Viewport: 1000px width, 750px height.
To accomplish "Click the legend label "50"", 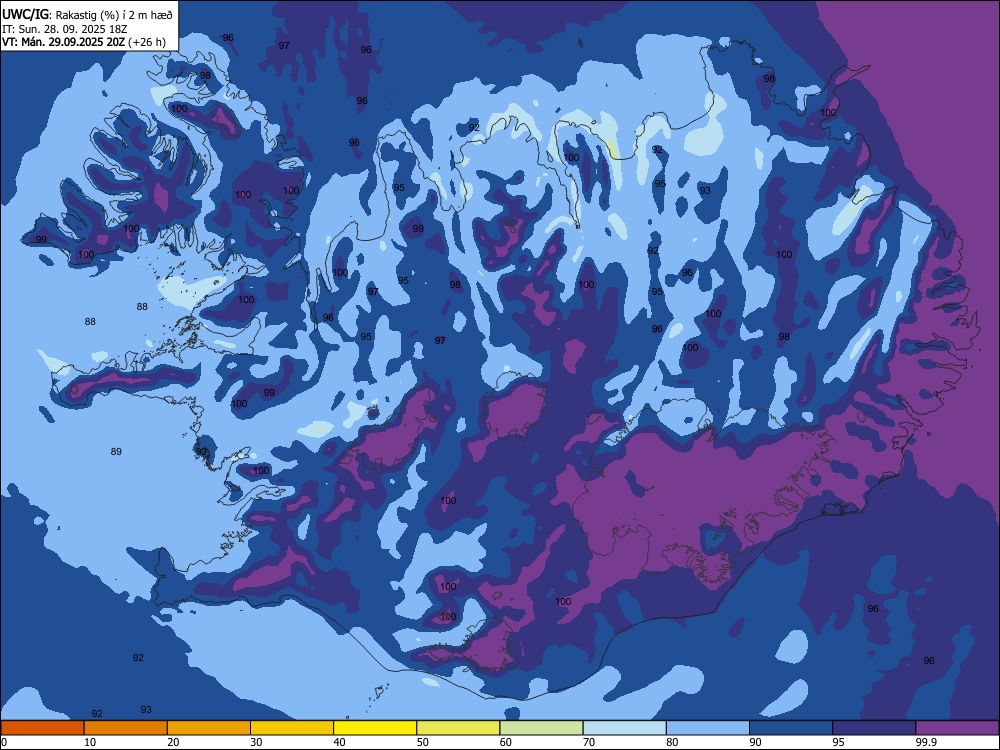I will point(423,742).
